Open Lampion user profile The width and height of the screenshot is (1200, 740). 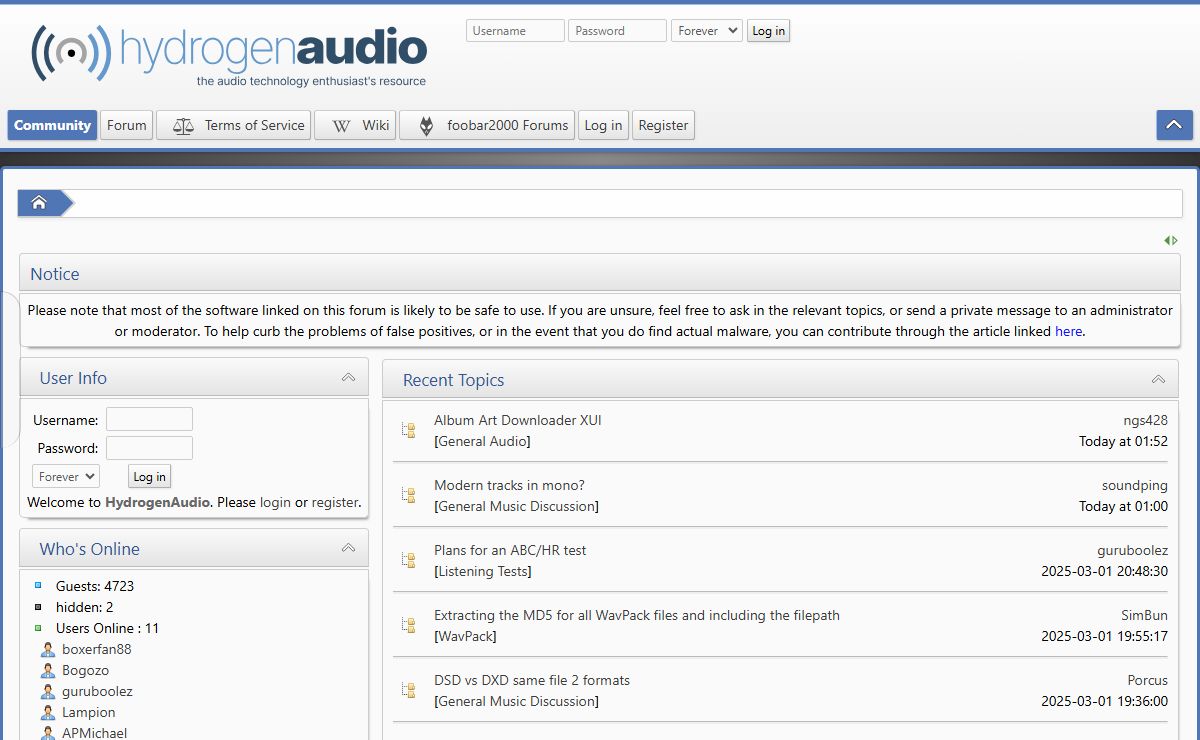(x=89, y=712)
